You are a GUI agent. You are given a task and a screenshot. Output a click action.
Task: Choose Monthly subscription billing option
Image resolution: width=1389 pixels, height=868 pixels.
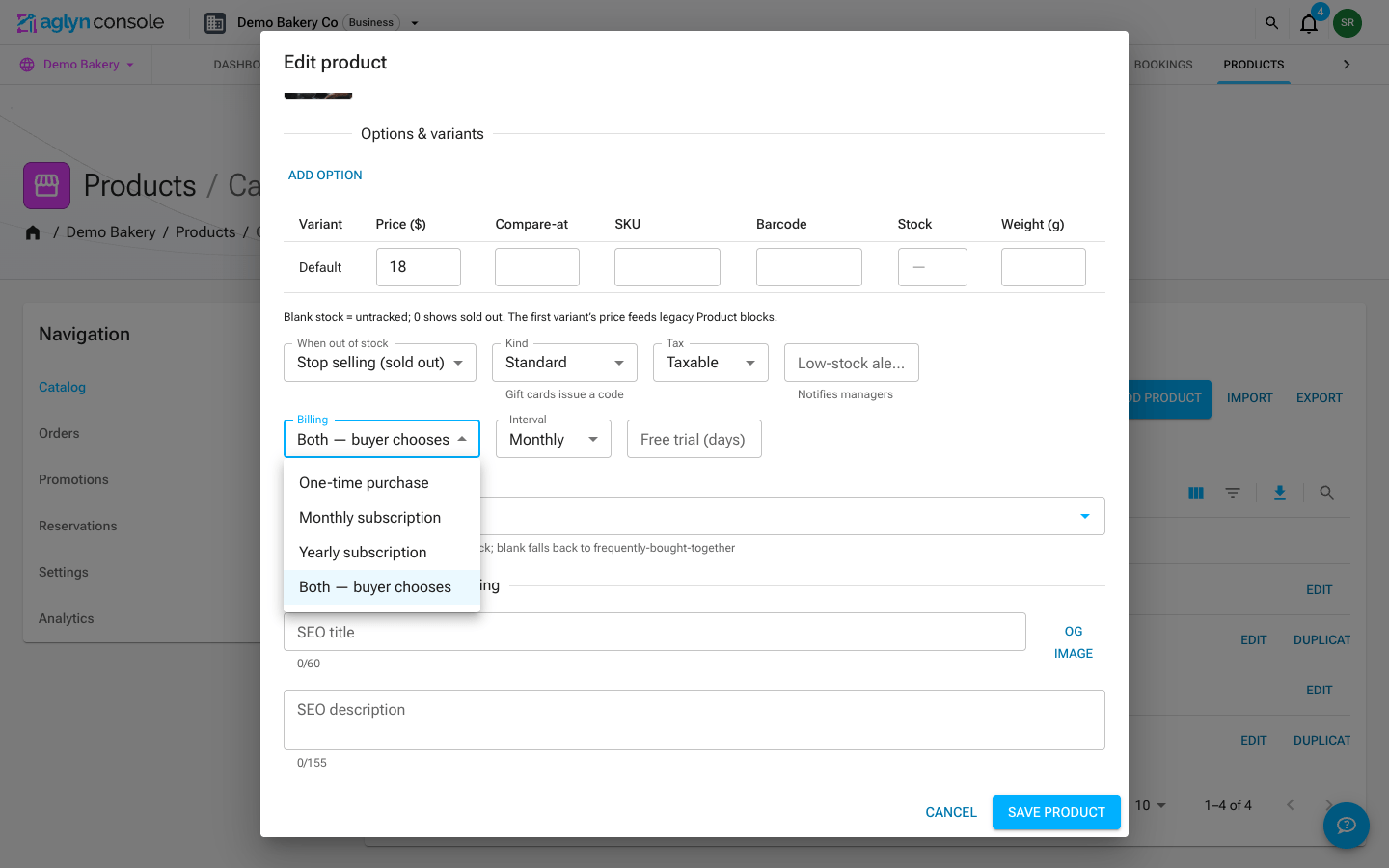(382, 518)
